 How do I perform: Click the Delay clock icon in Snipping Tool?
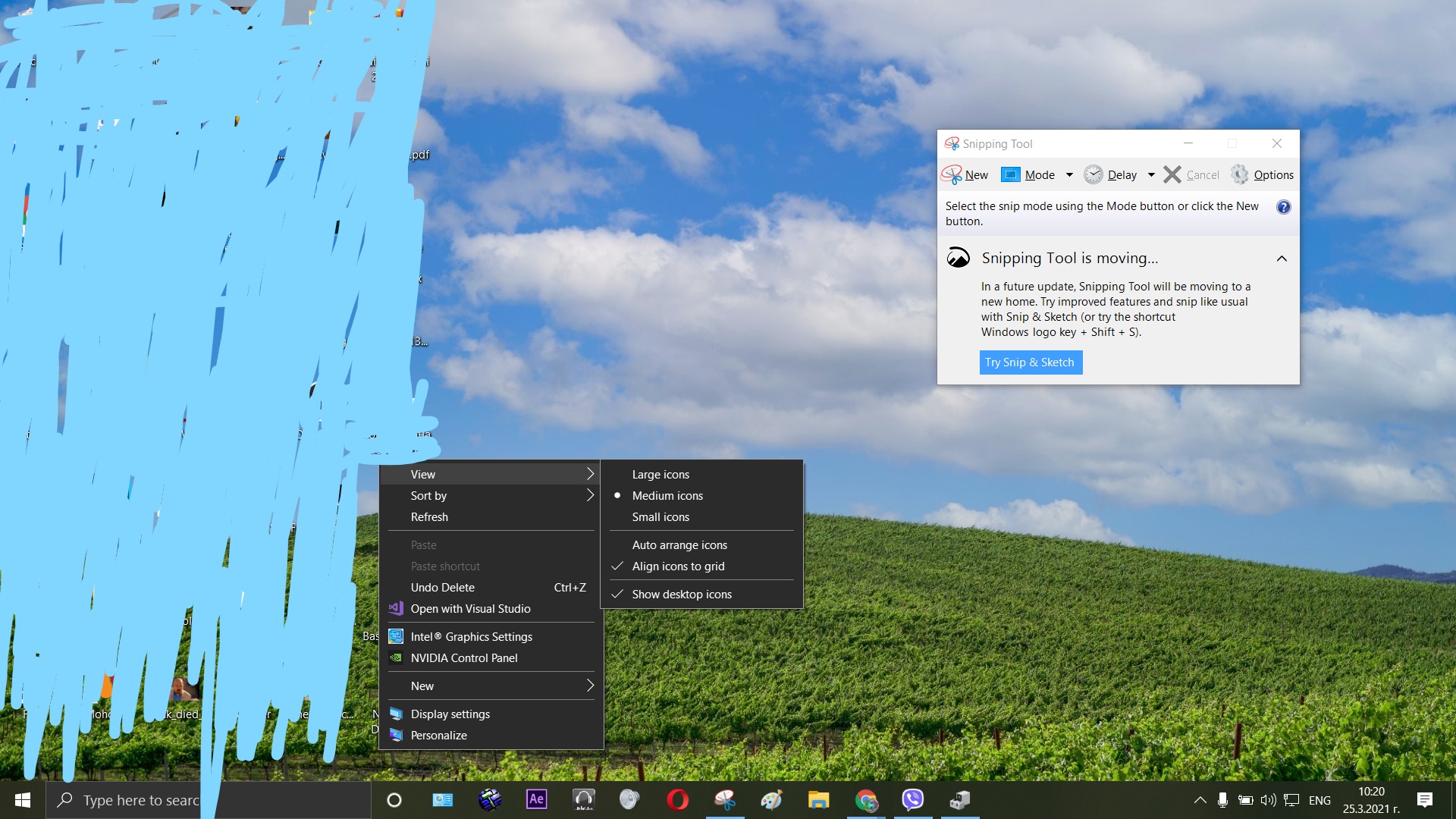(x=1094, y=174)
